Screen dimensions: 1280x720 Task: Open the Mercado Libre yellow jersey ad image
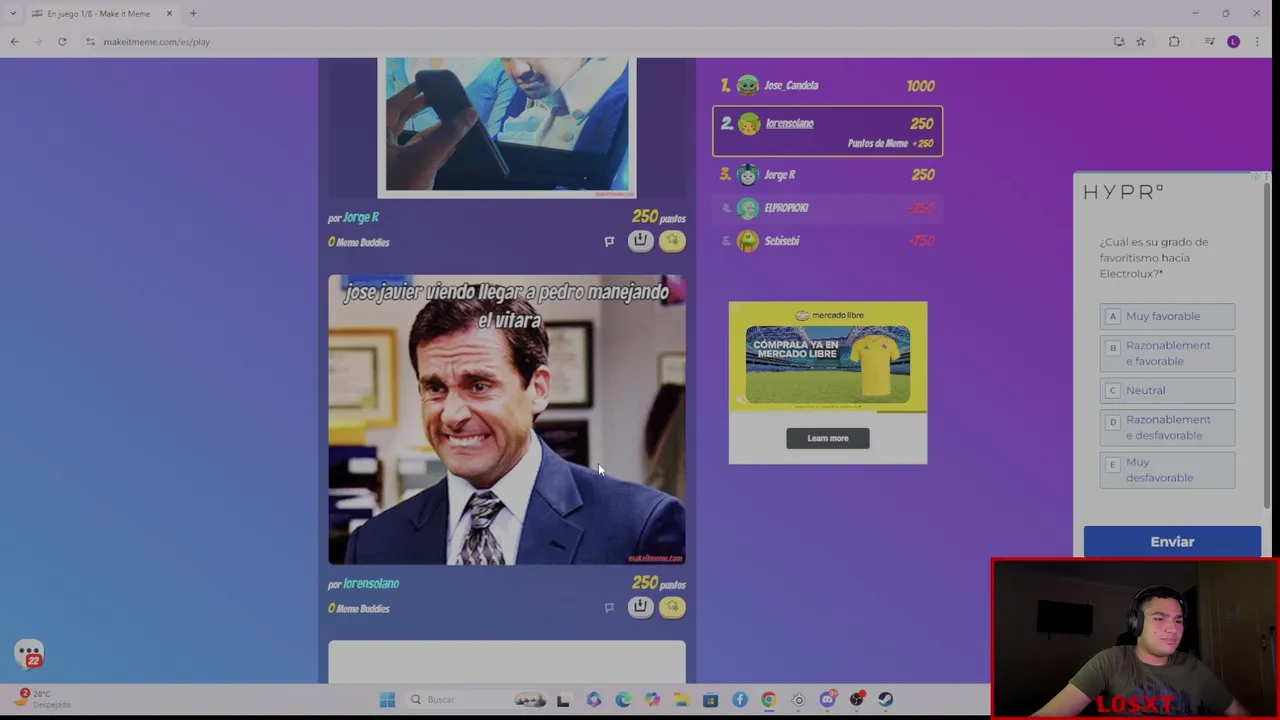828,365
